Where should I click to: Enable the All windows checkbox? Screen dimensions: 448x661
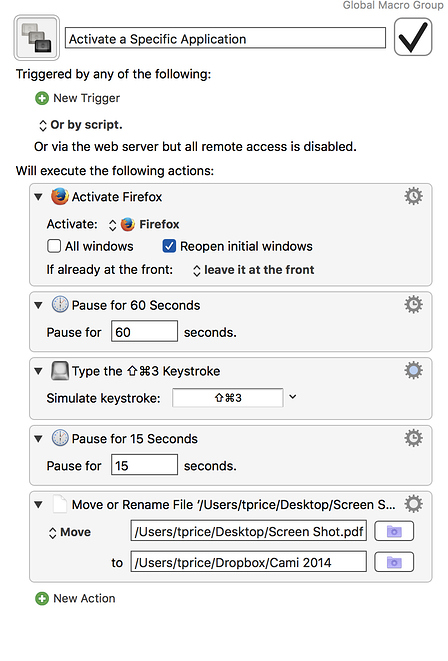(54, 246)
